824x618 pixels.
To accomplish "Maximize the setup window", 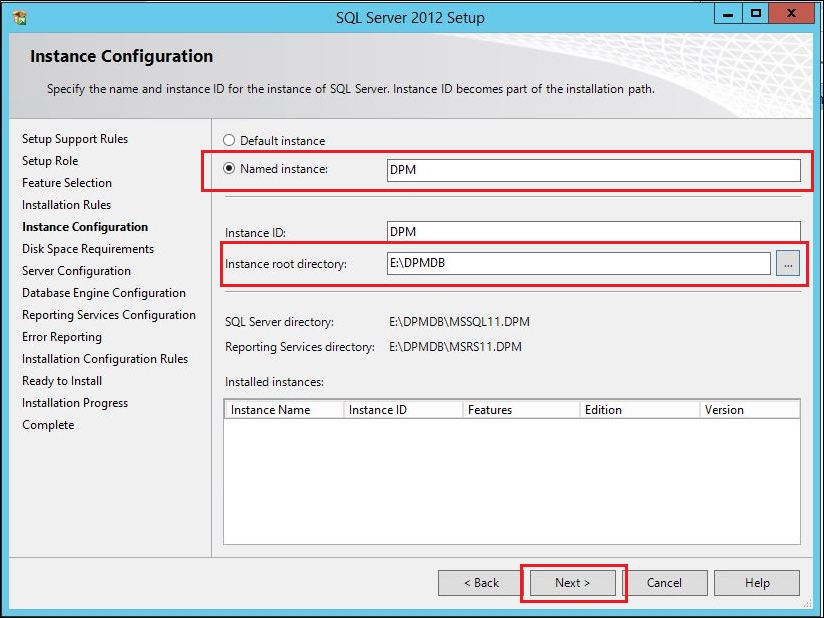I will 755,14.
